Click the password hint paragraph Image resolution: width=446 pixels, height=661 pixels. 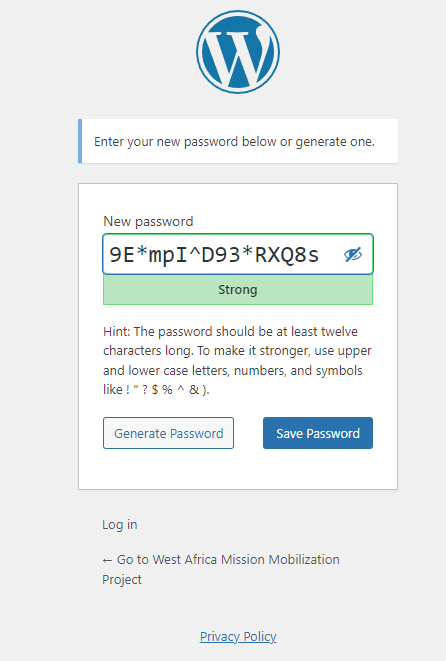click(237, 360)
